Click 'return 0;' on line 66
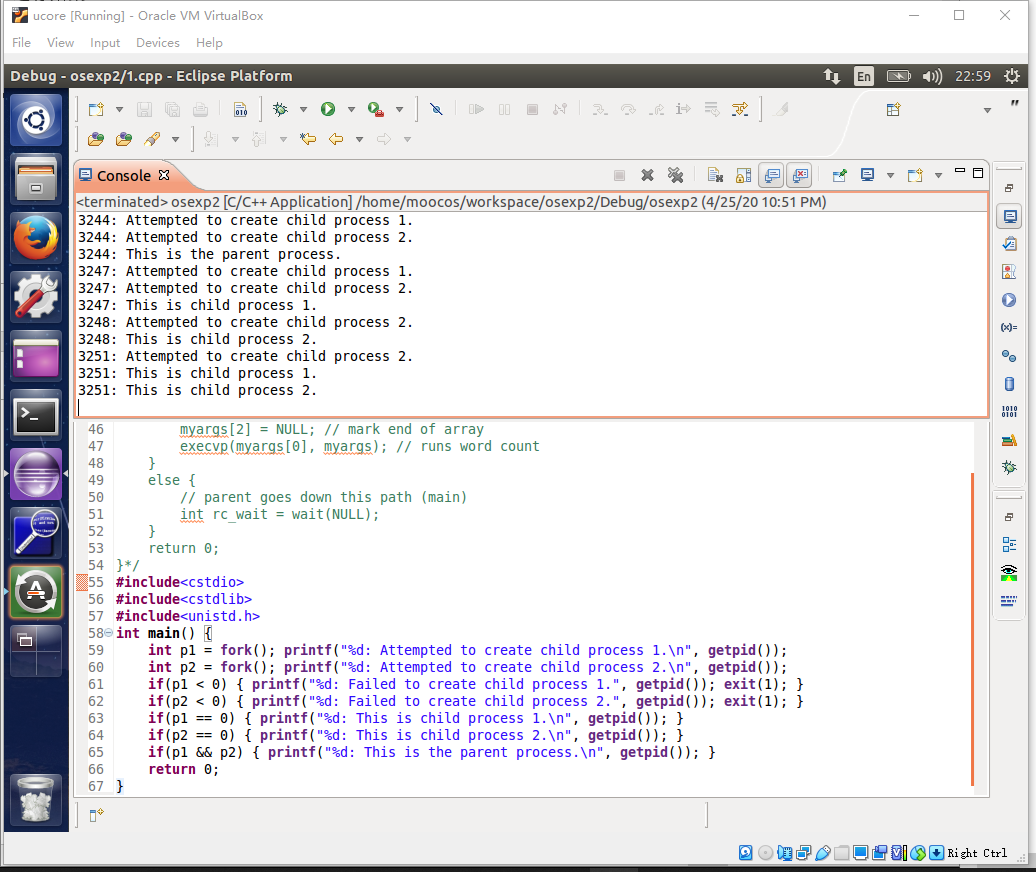This screenshot has width=1036, height=872. click(184, 769)
